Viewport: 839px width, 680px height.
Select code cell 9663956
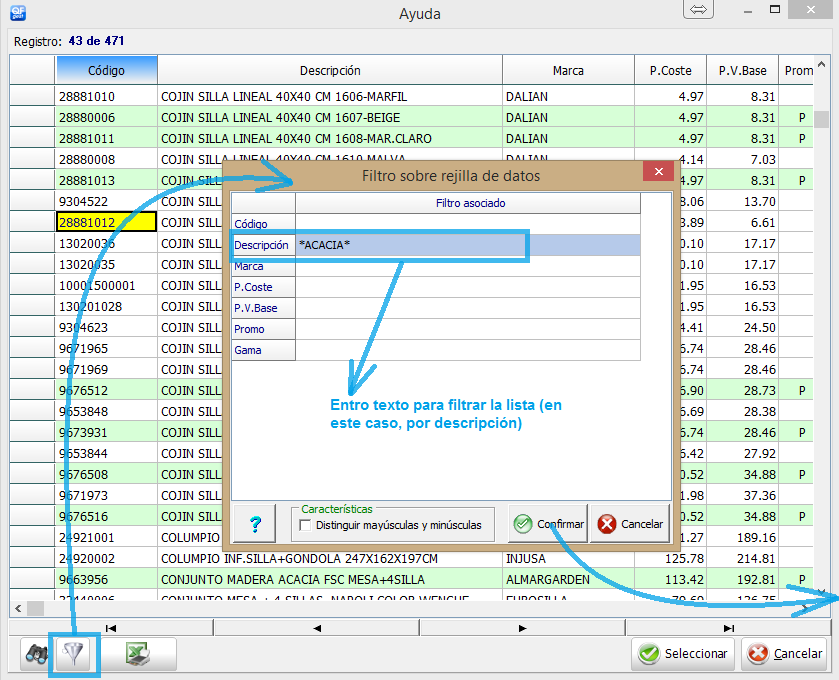coord(106,579)
